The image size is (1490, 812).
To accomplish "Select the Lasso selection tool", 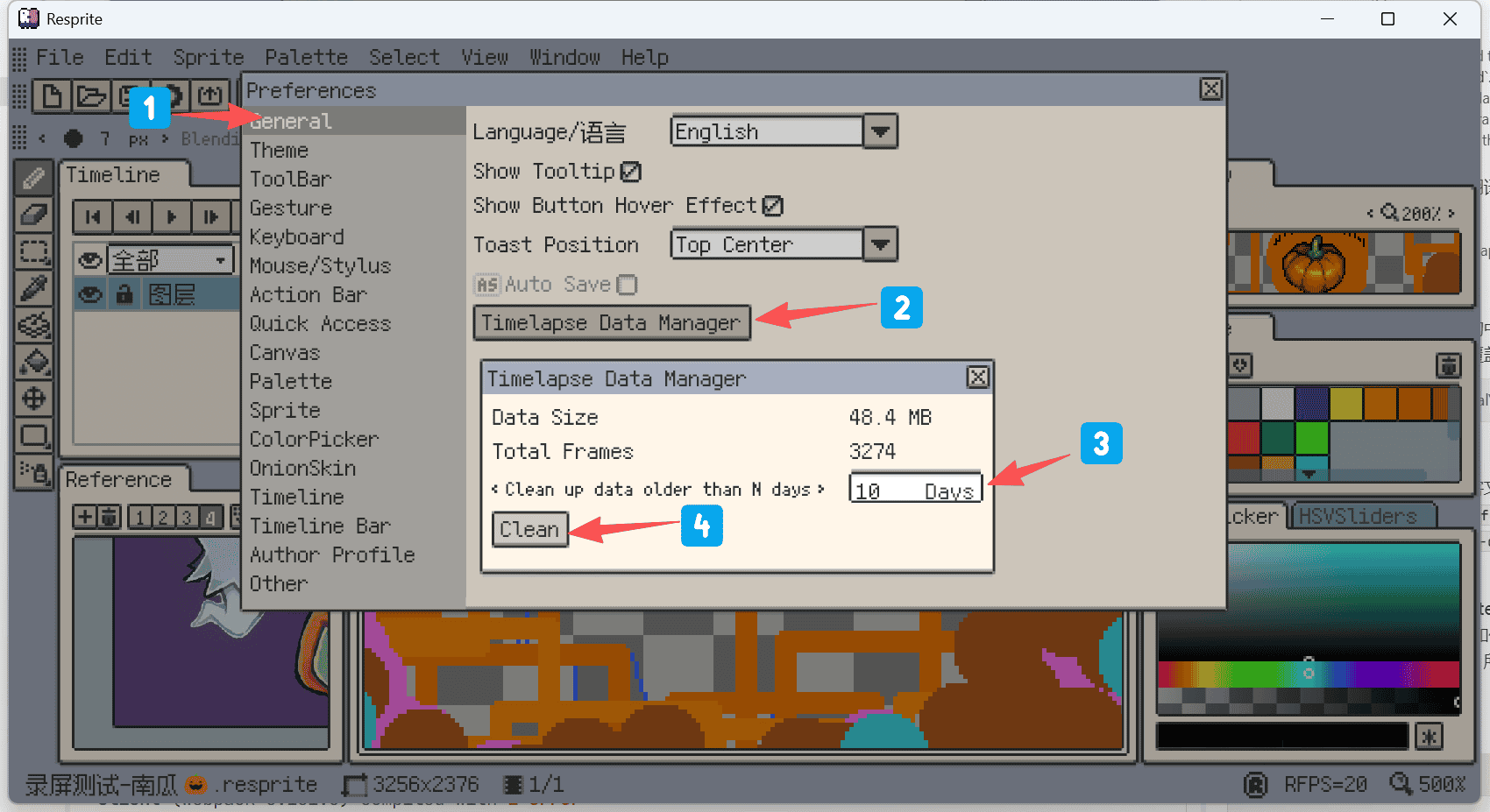I will (x=34, y=325).
